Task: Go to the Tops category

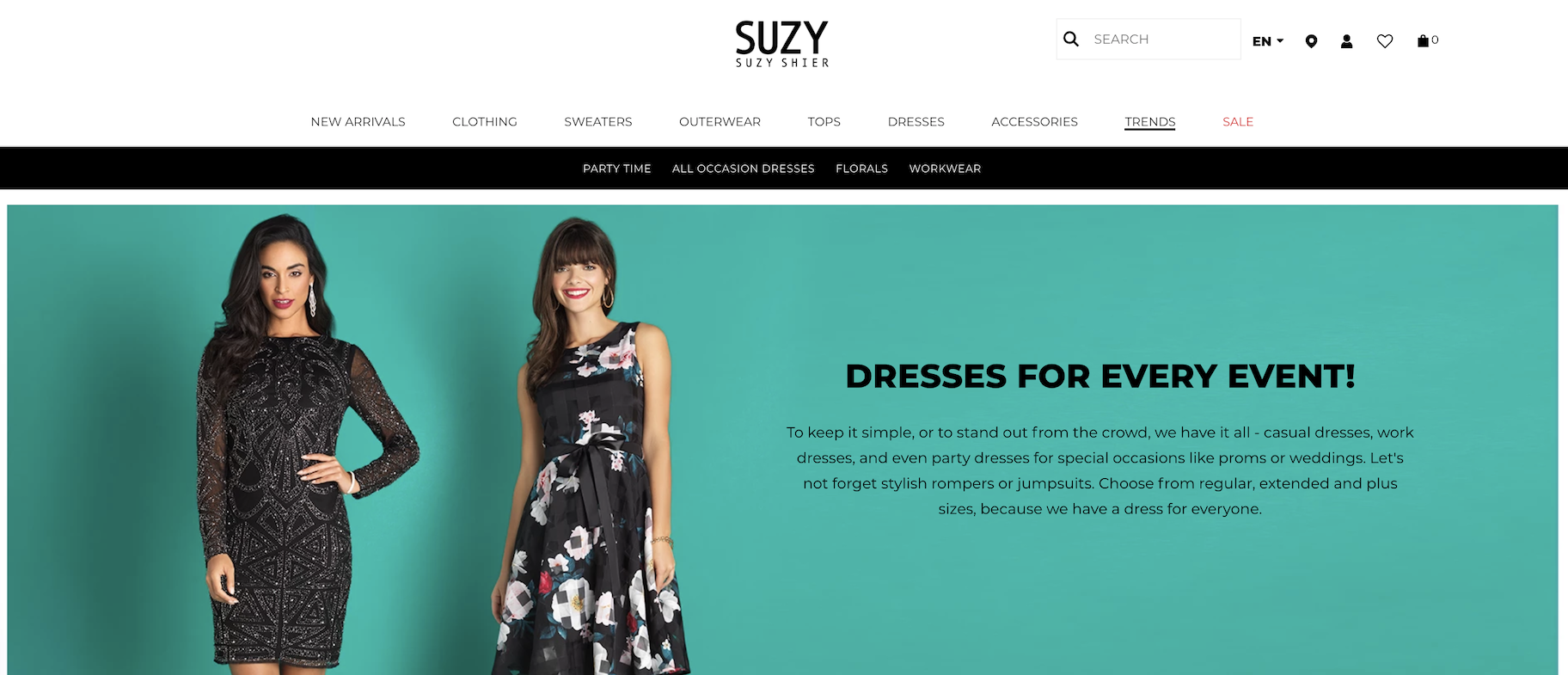Action: (x=824, y=122)
